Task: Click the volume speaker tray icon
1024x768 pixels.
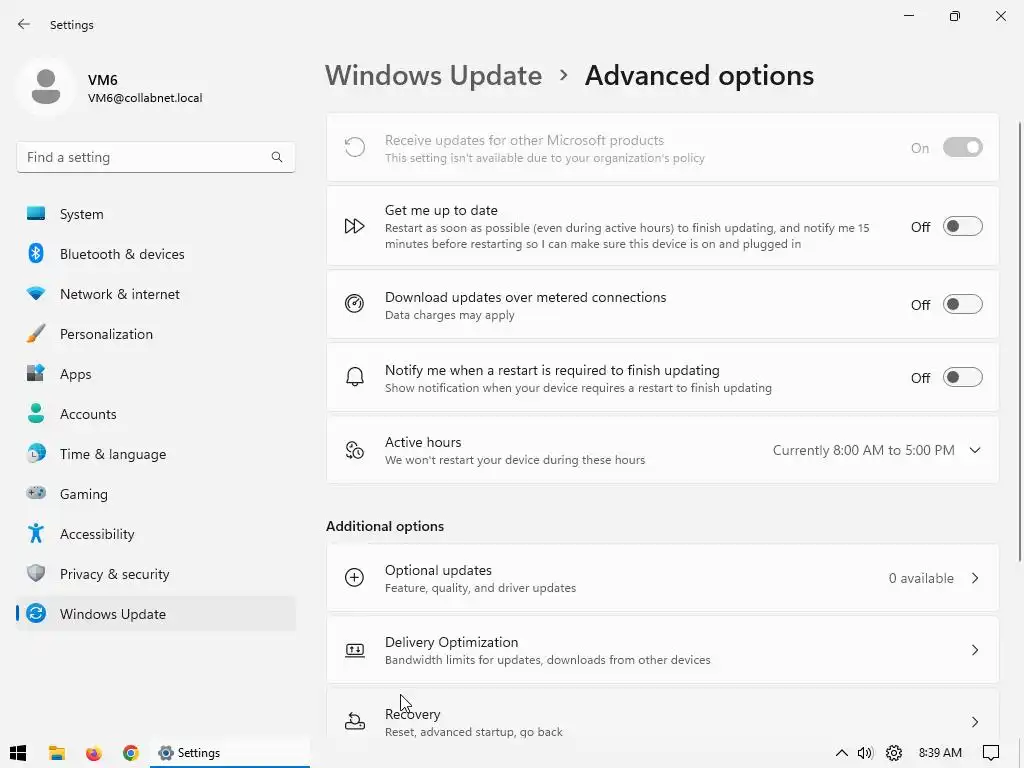Action: pyautogui.click(x=865, y=753)
